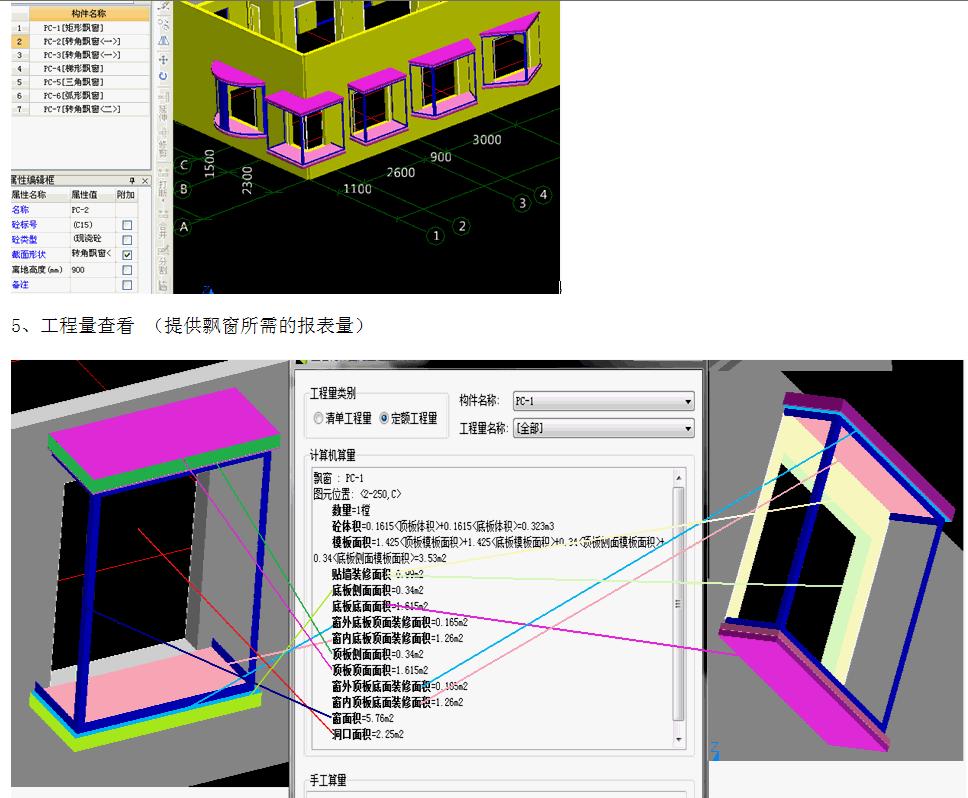Click the 打断 (break) tool
Screen dimensions: 968x798
(x=163, y=185)
